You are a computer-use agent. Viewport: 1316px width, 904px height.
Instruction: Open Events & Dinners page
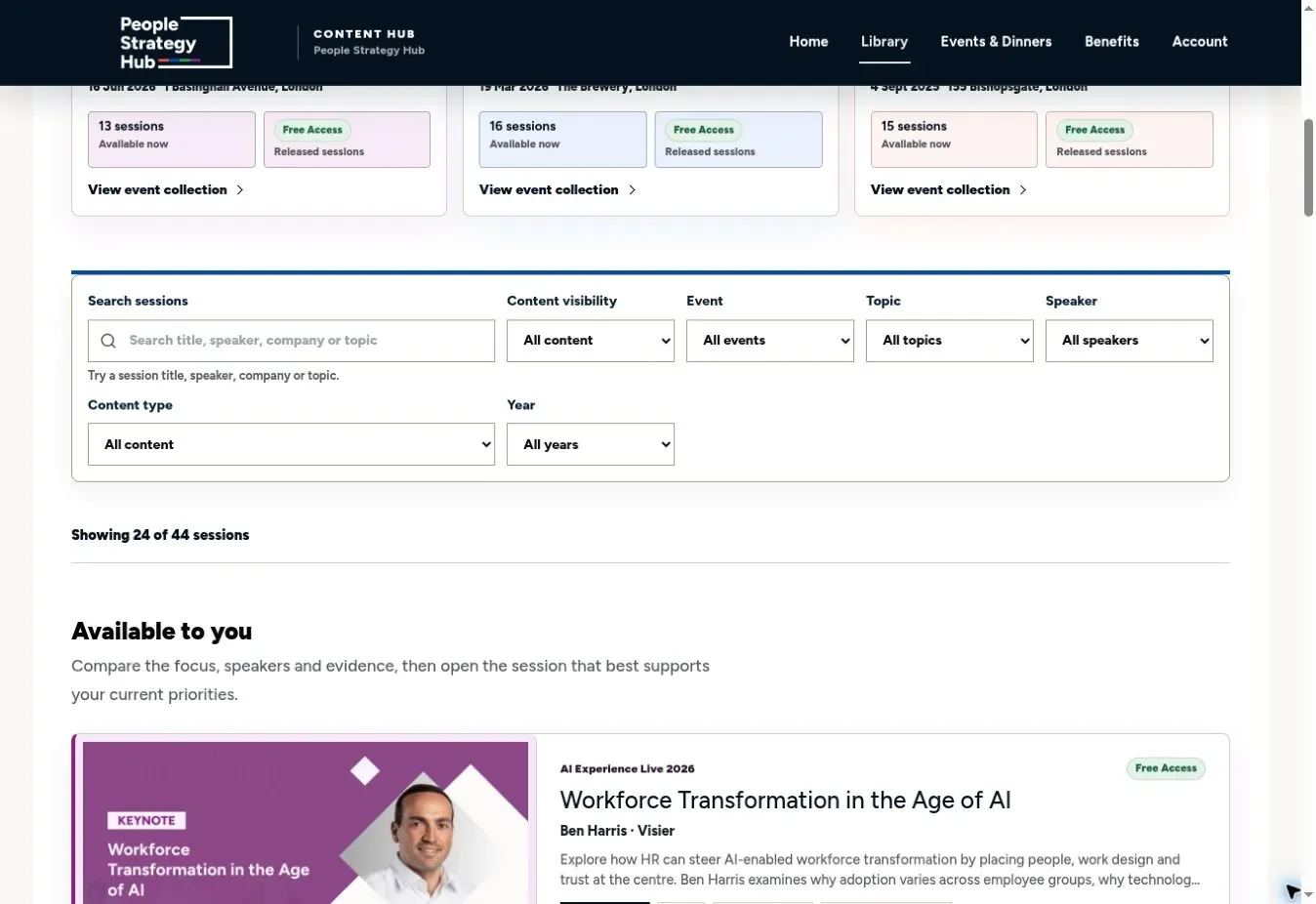996,42
